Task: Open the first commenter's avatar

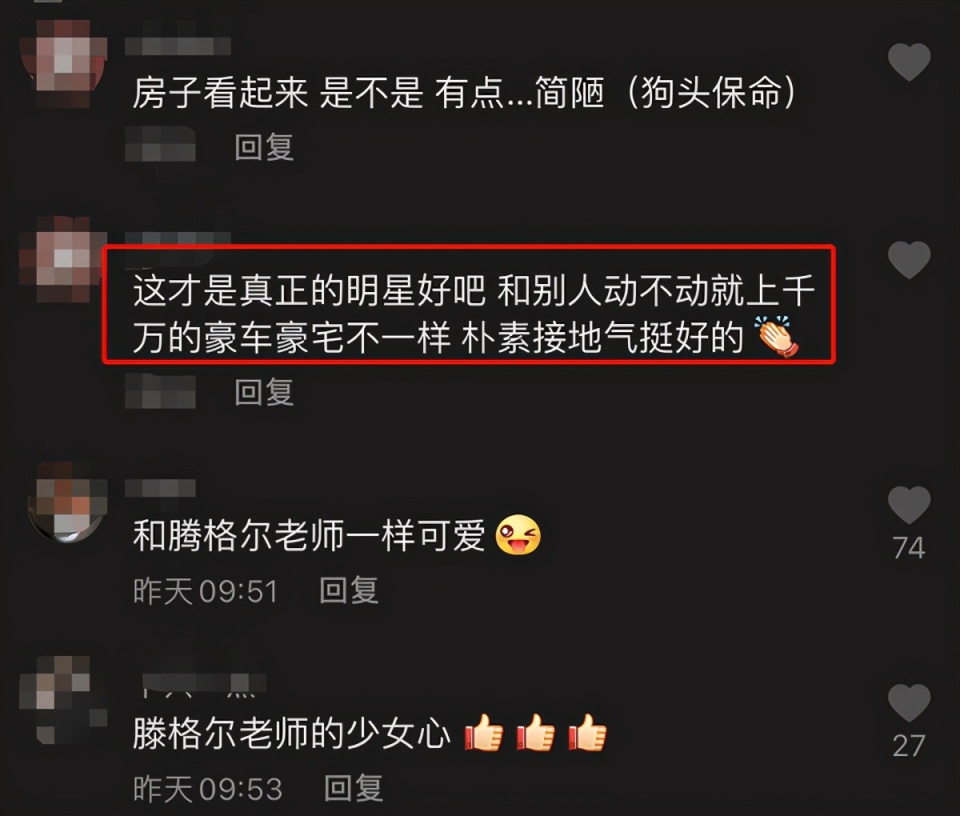Action: [x=64, y=64]
